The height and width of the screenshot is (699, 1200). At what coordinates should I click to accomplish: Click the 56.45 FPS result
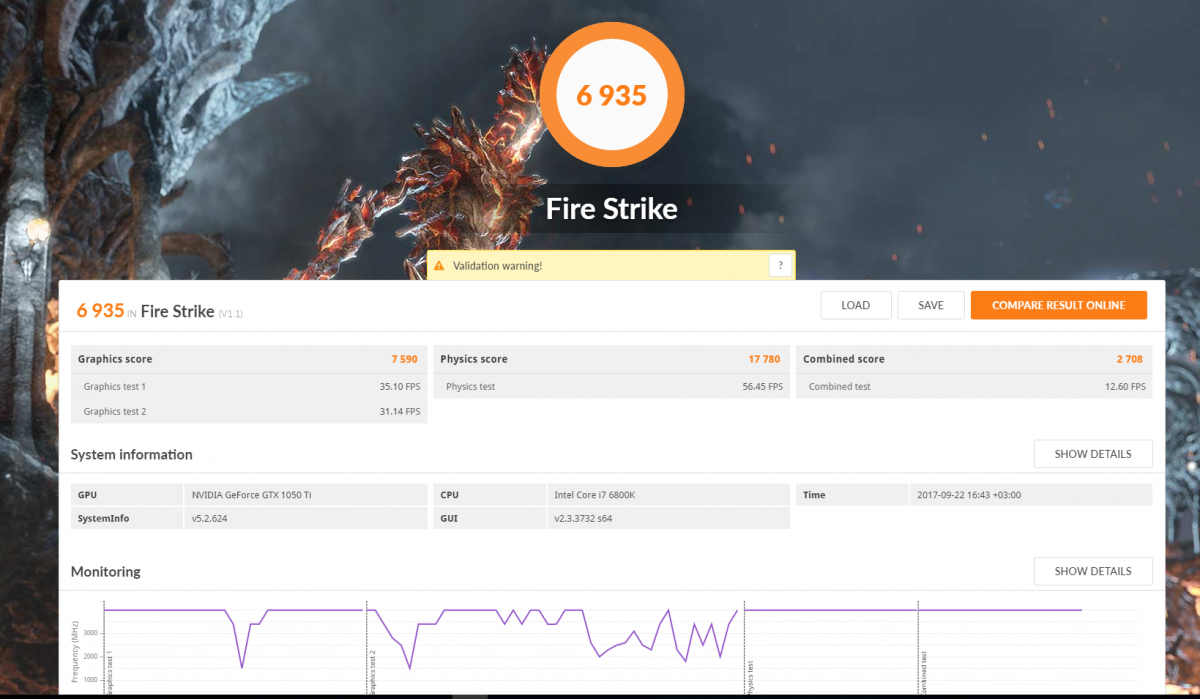(x=763, y=386)
